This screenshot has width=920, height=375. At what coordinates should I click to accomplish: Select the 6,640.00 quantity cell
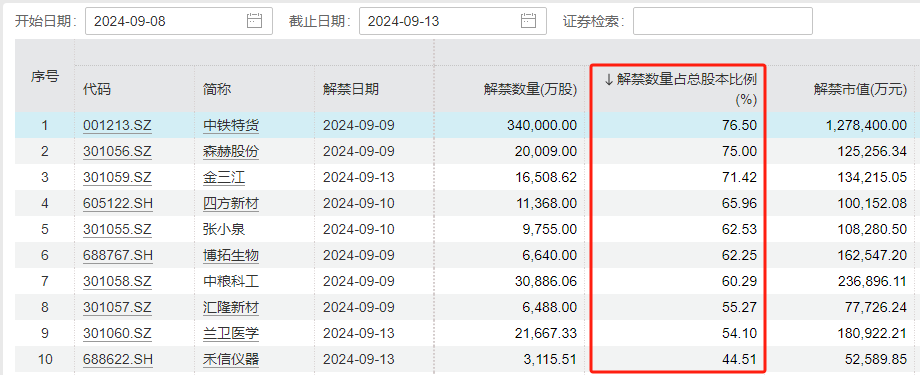(x=550, y=255)
